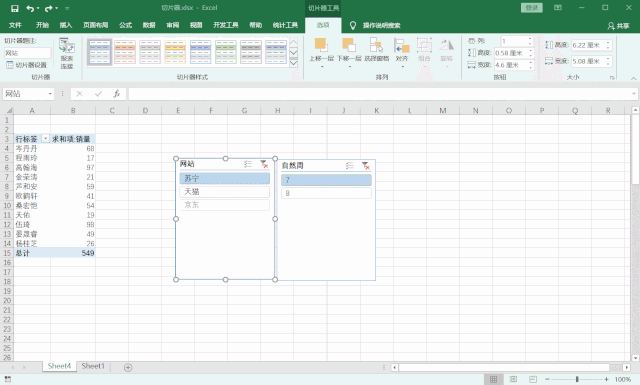
Task: Expand the formula bar arrow
Action: 633,94
